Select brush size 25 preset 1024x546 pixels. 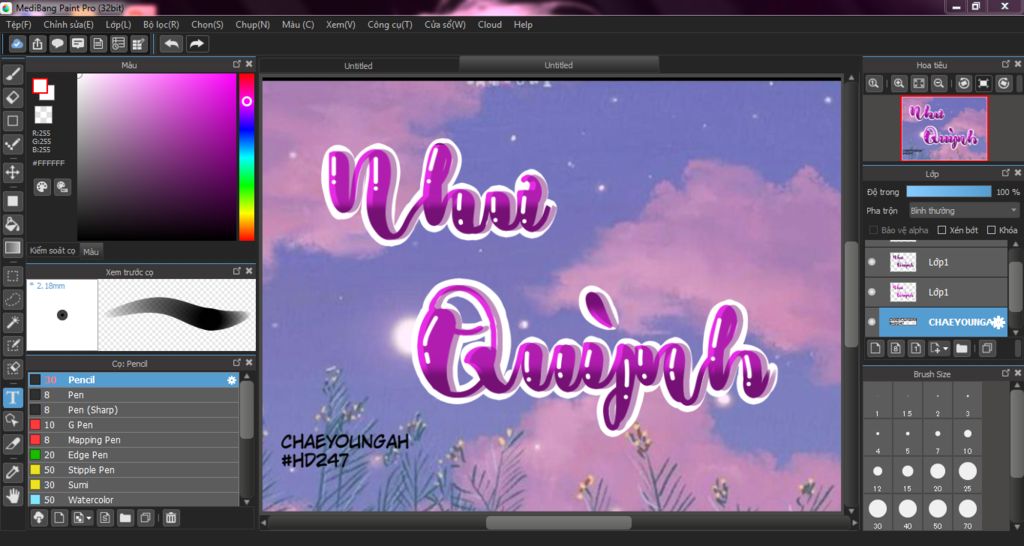point(967,471)
